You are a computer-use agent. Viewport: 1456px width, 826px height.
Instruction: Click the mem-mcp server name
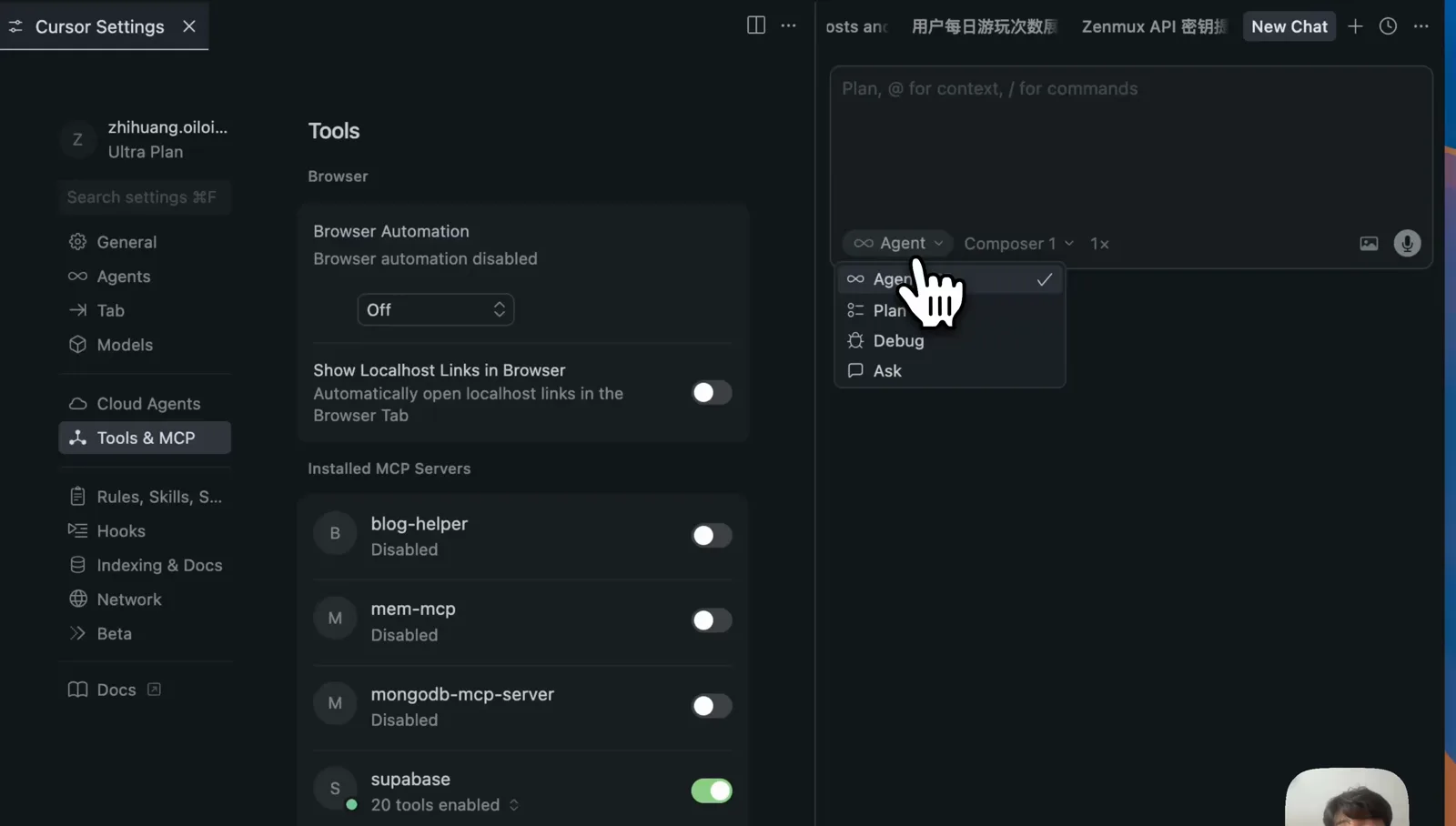[x=413, y=609]
